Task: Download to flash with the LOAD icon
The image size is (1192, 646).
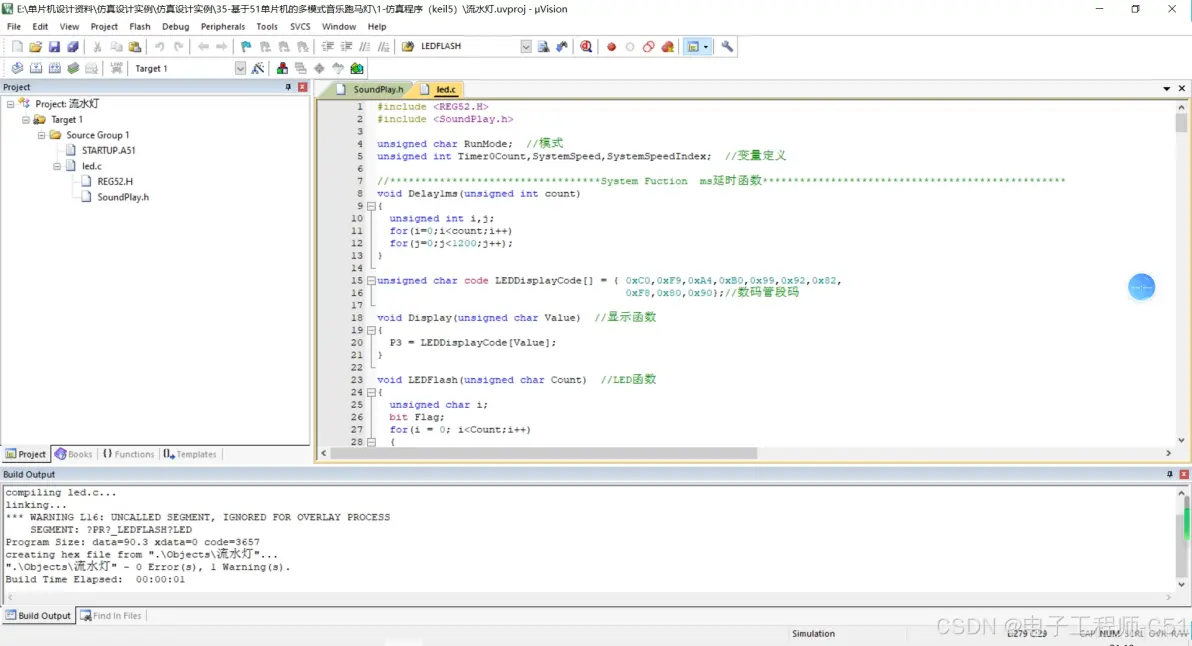Action: click(117, 68)
